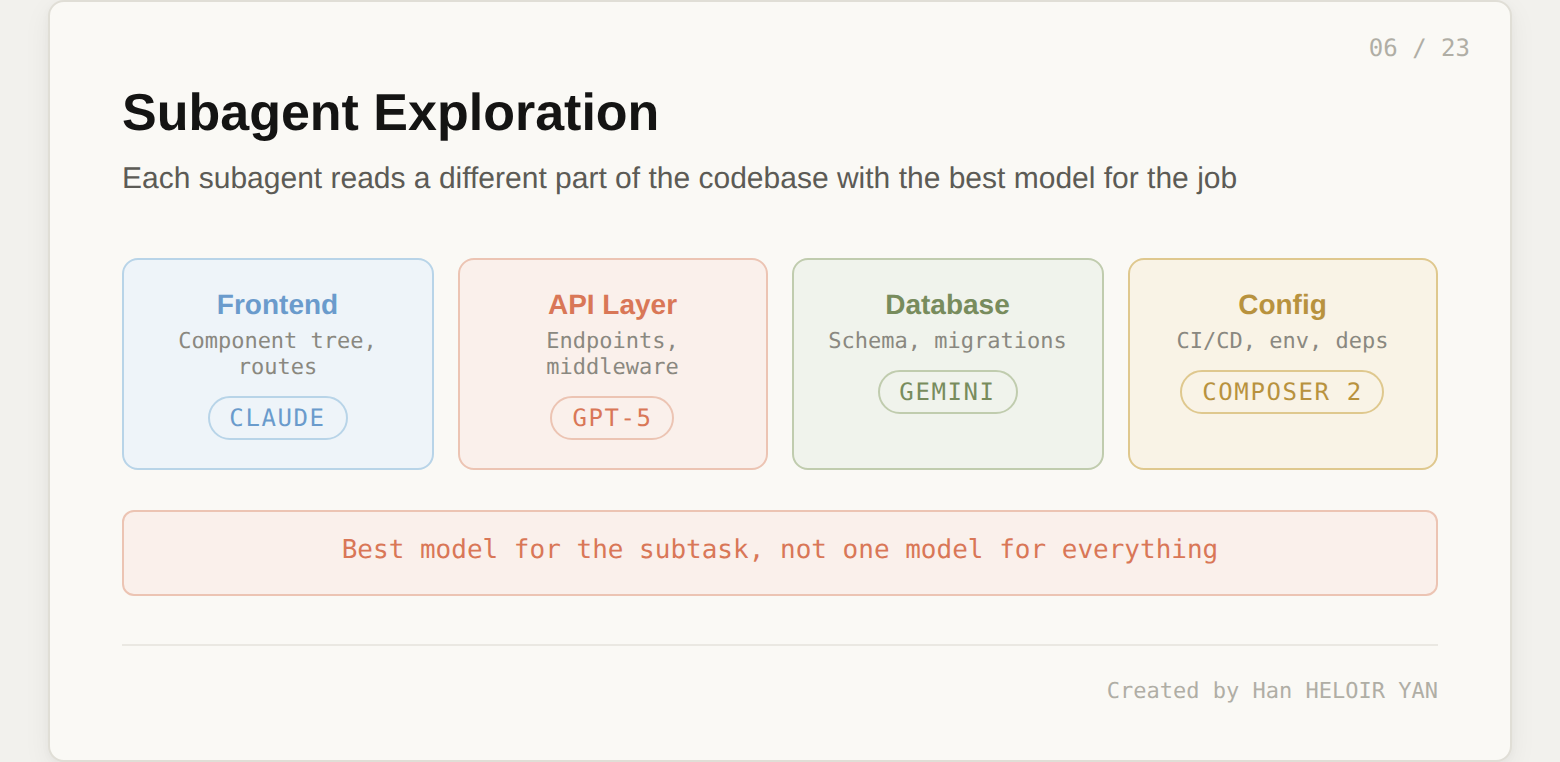
Task: Select the subtitle about each subagent
Action: (x=679, y=179)
